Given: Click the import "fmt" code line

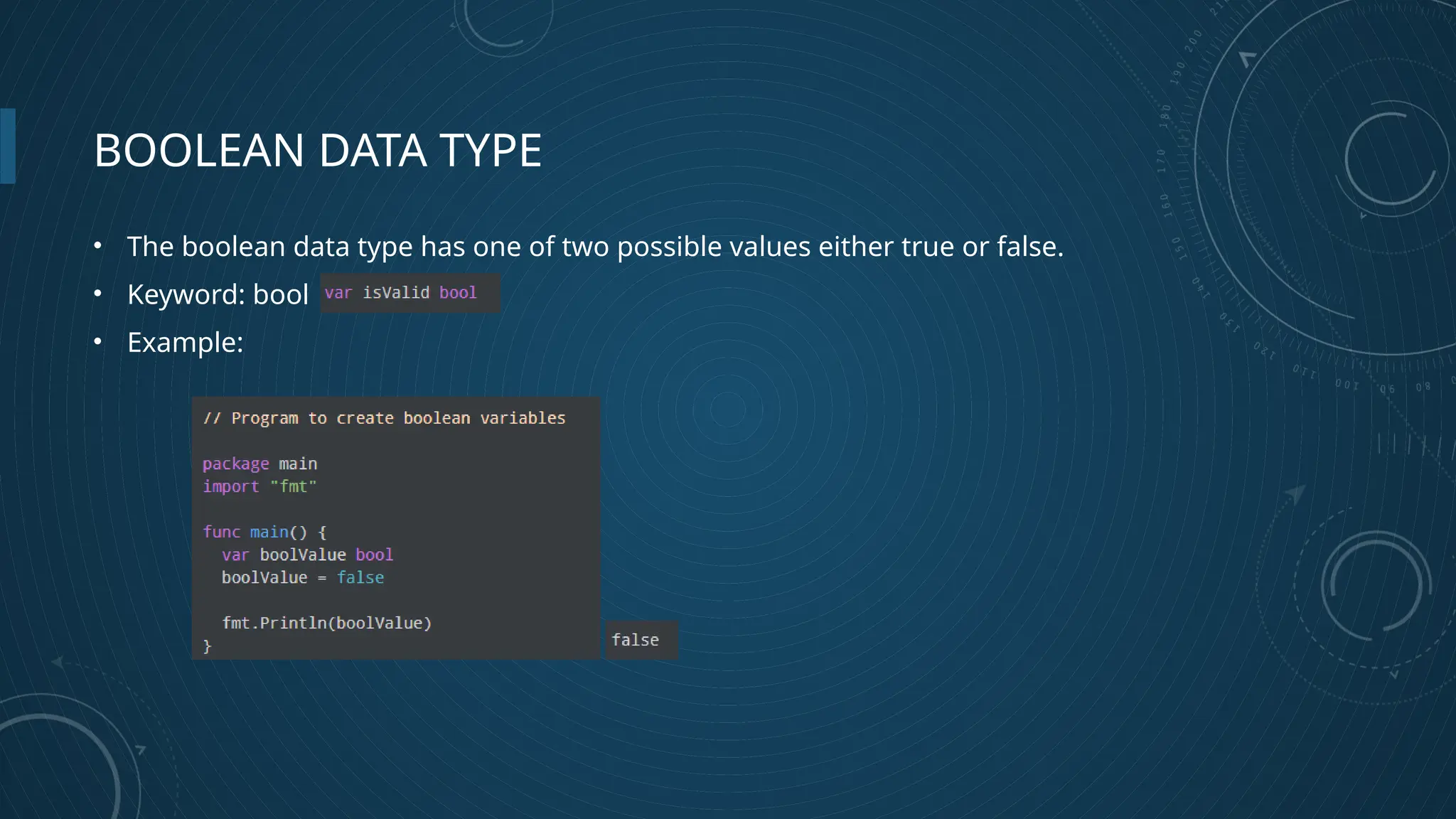Looking at the screenshot, I should click(x=259, y=486).
